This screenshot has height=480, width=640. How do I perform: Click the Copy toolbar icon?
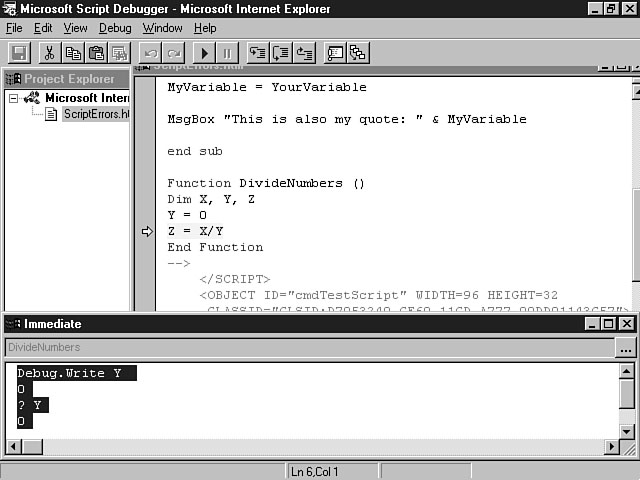coord(72,53)
